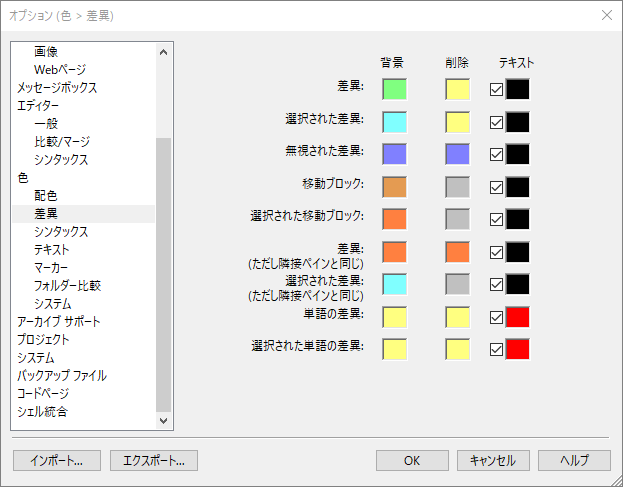The width and height of the screenshot is (623, 487).
Task: Click the tree scrollbar up arrow
Action: [x=163, y=52]
